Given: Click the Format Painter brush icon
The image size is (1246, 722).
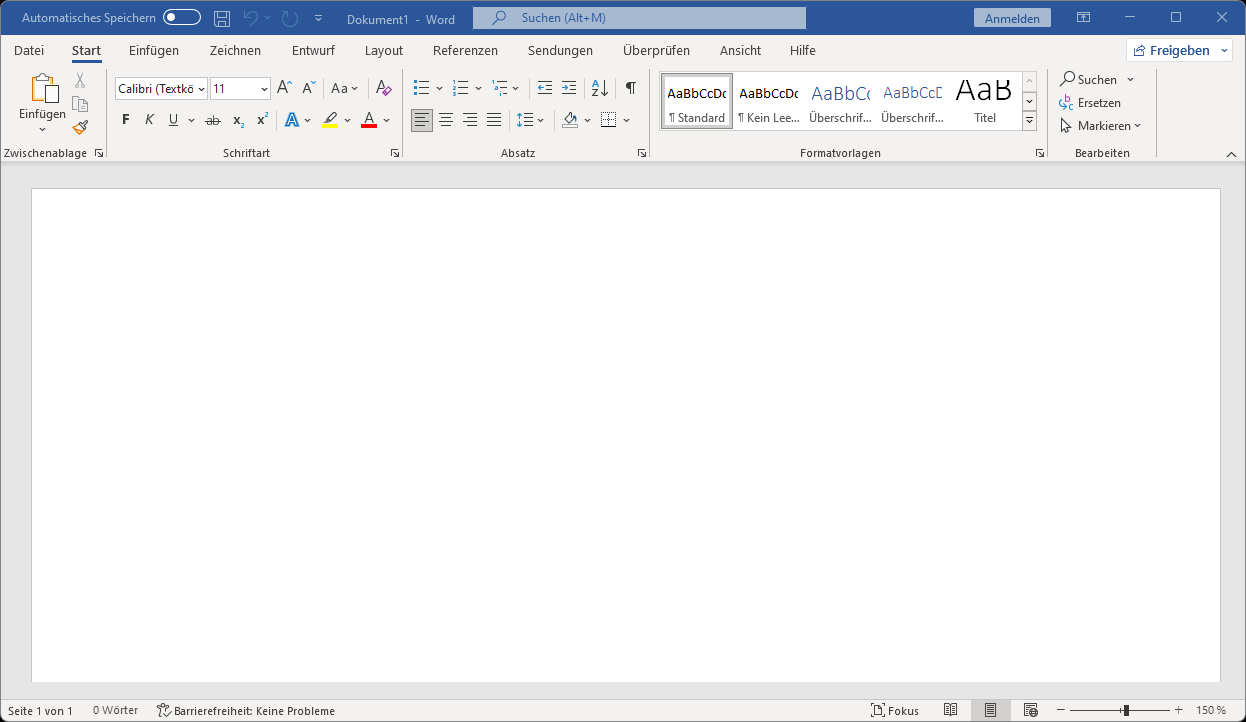Looking at the screenshot, I should 80,127.
